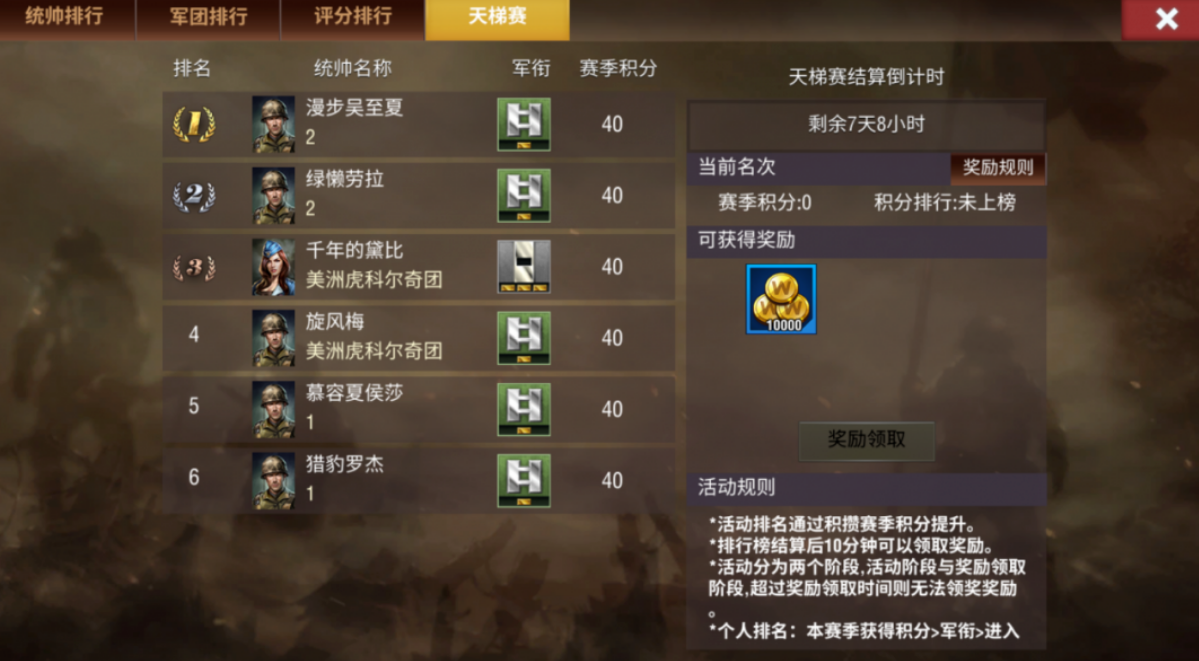Click the 赛季积分 column header
Screen dimensions: 1199x661
pos(618,68)
